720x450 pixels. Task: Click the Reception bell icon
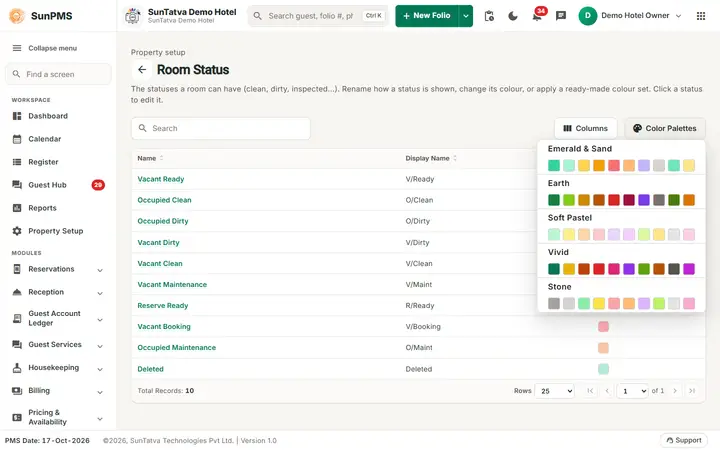point(17,292)
